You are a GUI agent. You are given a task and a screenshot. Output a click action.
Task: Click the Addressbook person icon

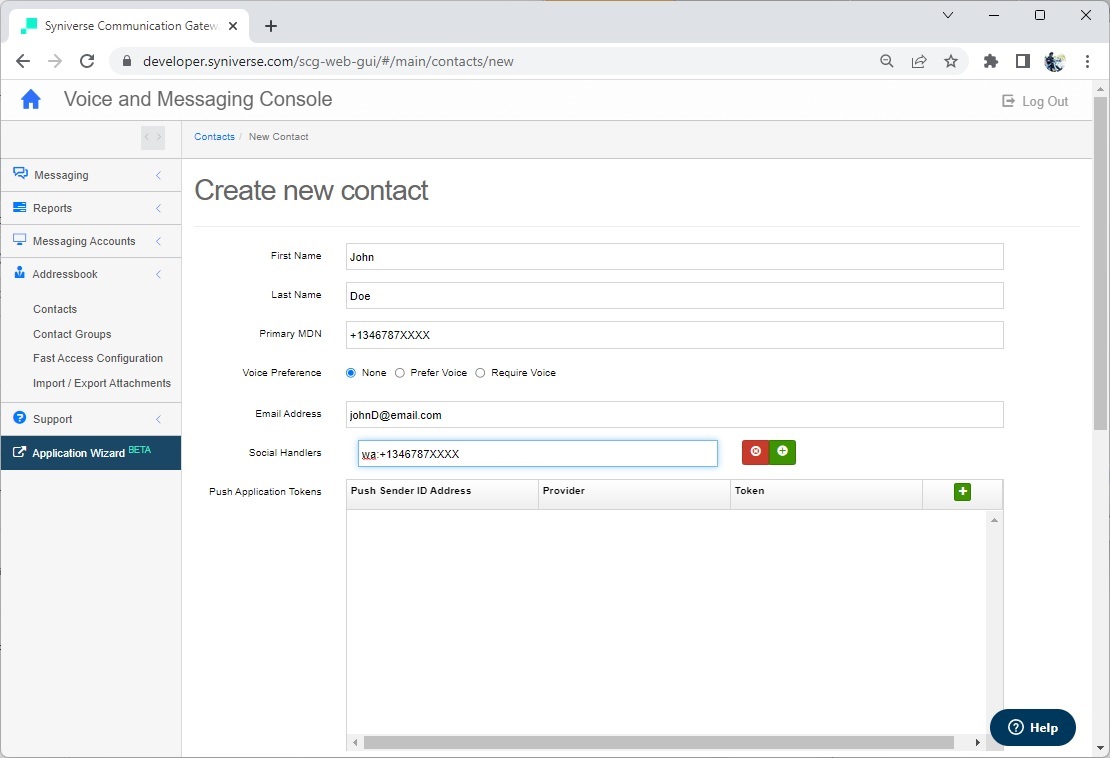(20, 272)
